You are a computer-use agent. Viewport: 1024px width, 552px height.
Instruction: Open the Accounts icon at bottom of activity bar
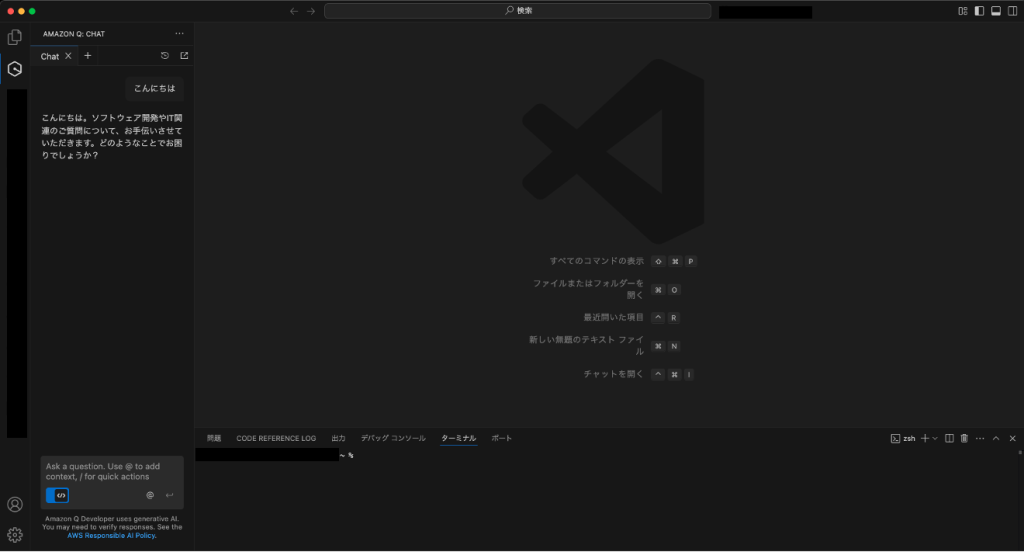(14, 504)
